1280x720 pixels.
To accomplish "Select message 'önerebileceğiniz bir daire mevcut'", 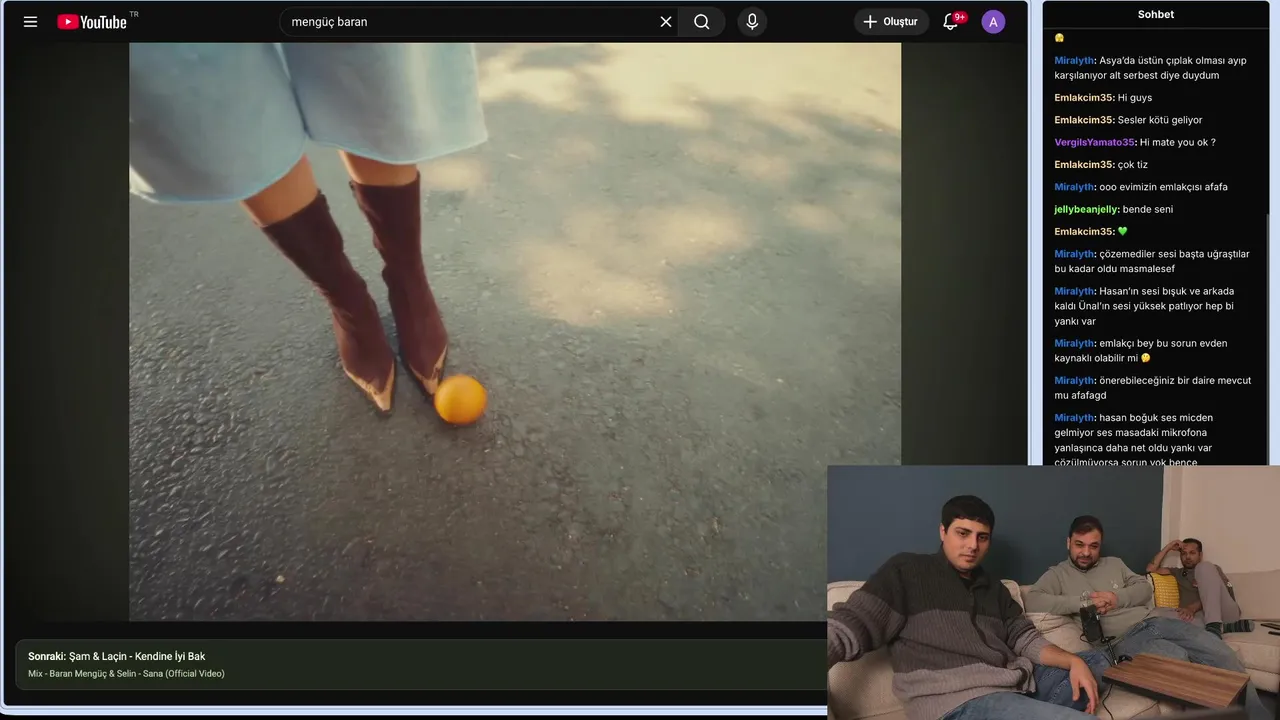I will coord(1153,387).
